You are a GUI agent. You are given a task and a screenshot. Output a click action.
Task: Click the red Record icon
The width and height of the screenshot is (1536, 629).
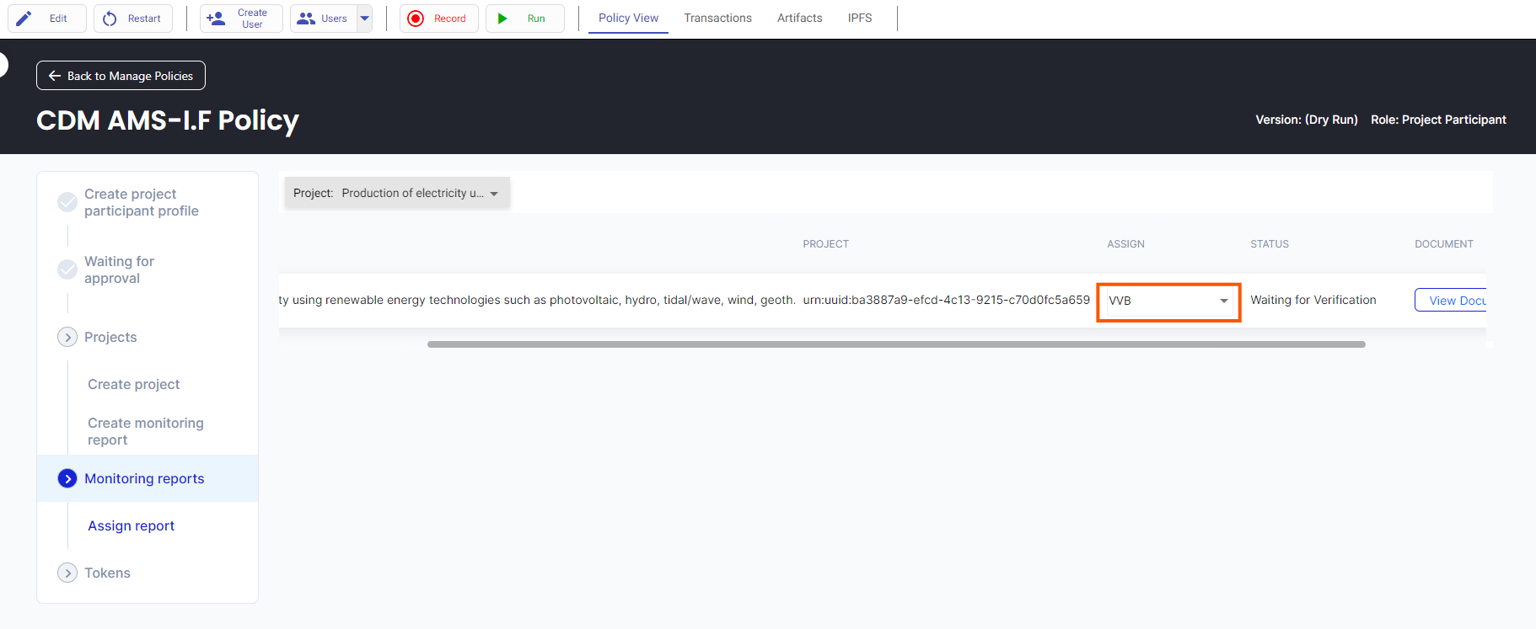416,18
